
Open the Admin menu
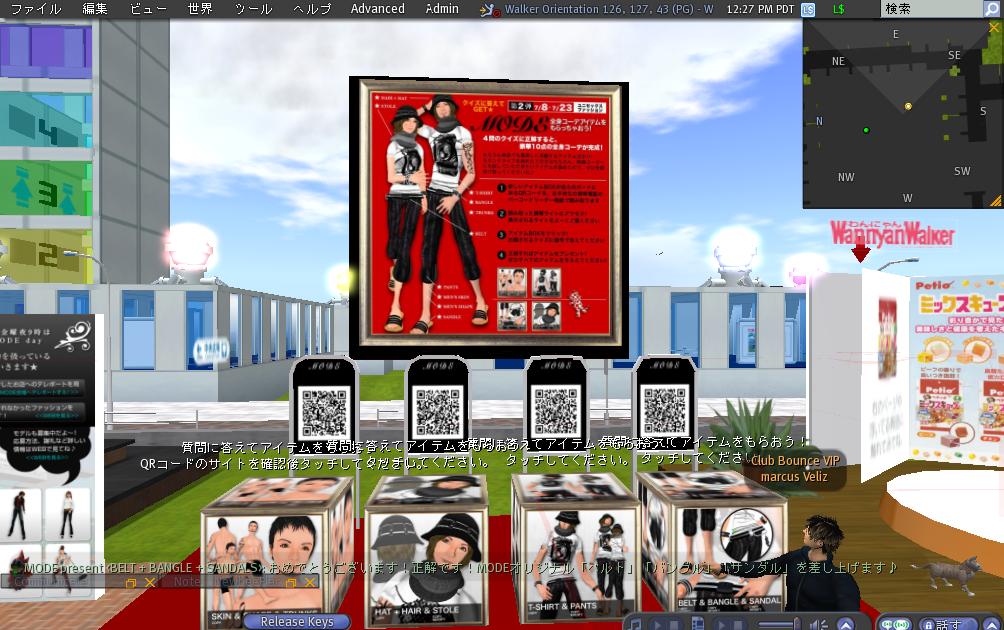point(442,9)
